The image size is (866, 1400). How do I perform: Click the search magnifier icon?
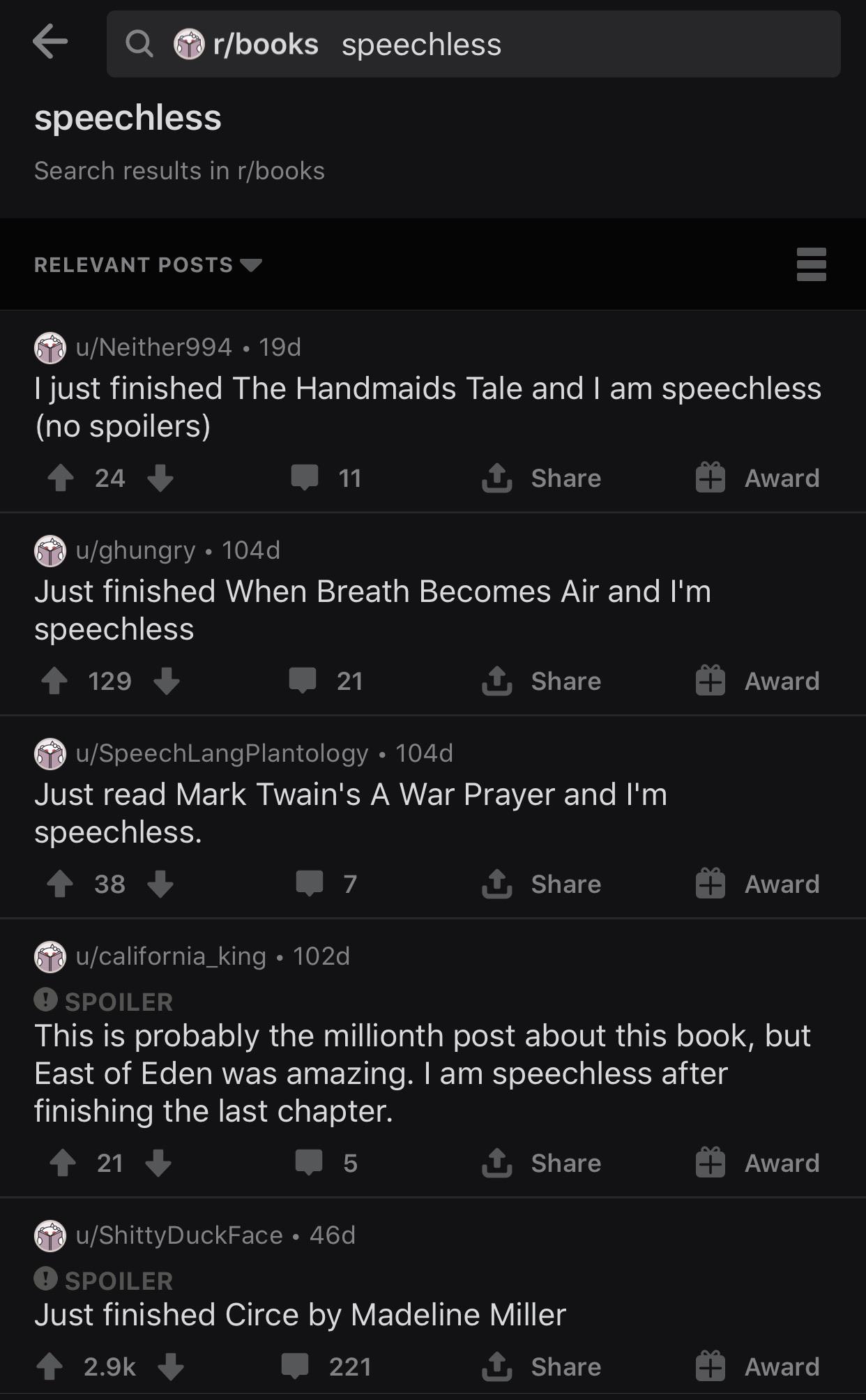(x=139, y=44)
